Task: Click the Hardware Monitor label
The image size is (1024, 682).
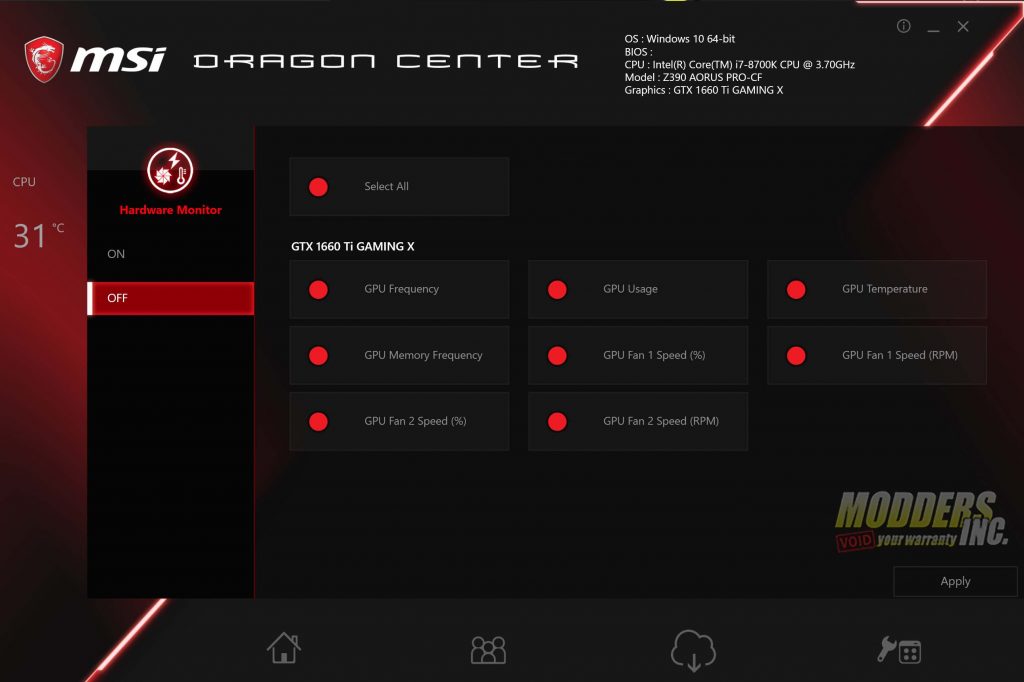Action: click(170, 210)
